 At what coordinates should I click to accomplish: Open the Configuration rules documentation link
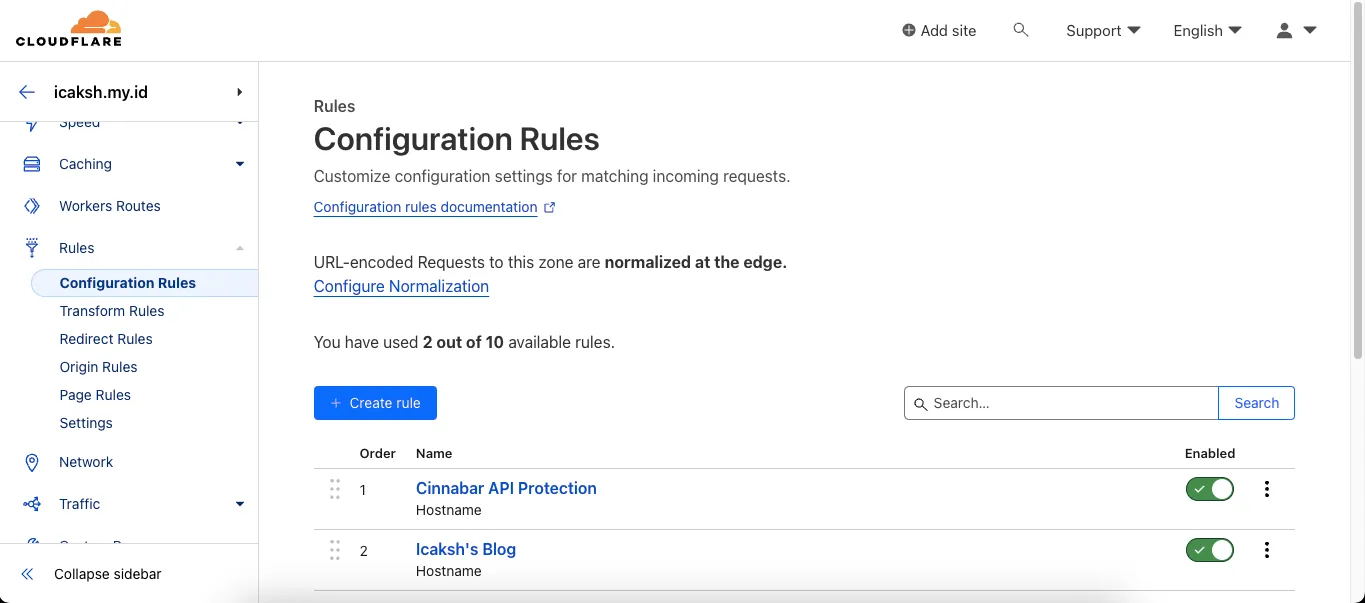(x=426, y=207)
